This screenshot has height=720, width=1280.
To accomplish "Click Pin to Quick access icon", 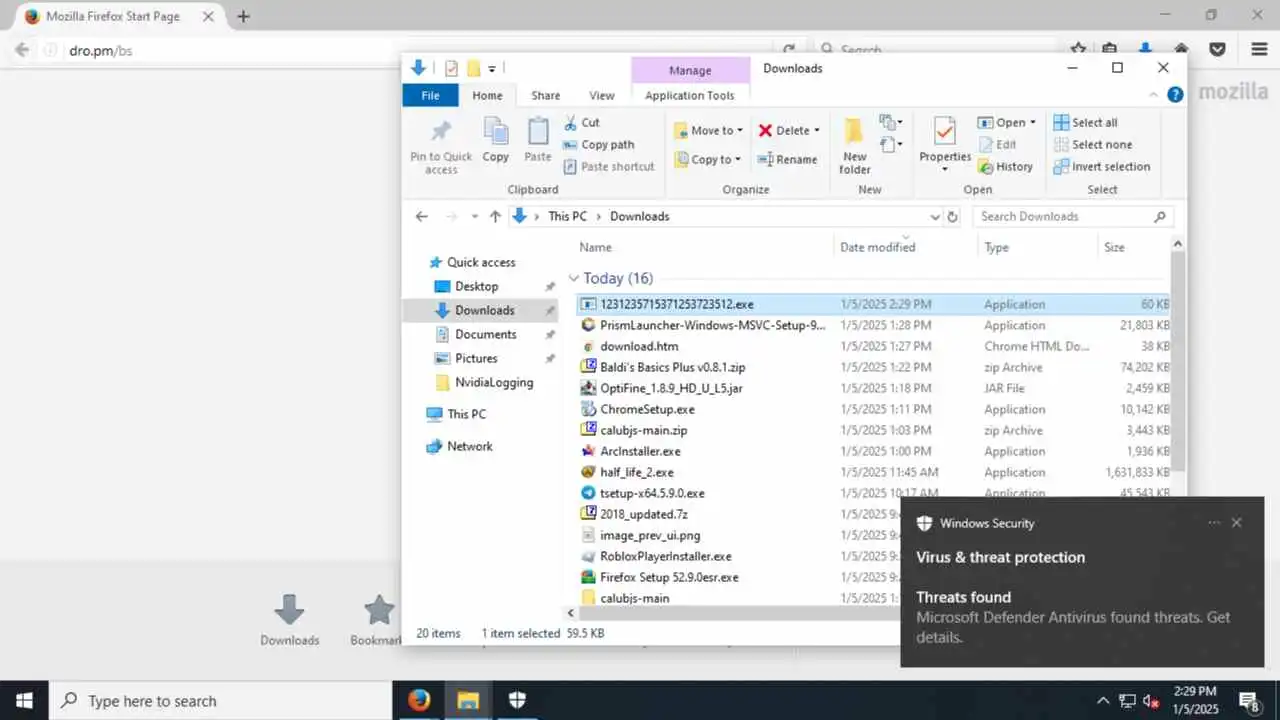I will tap(441, 132).
